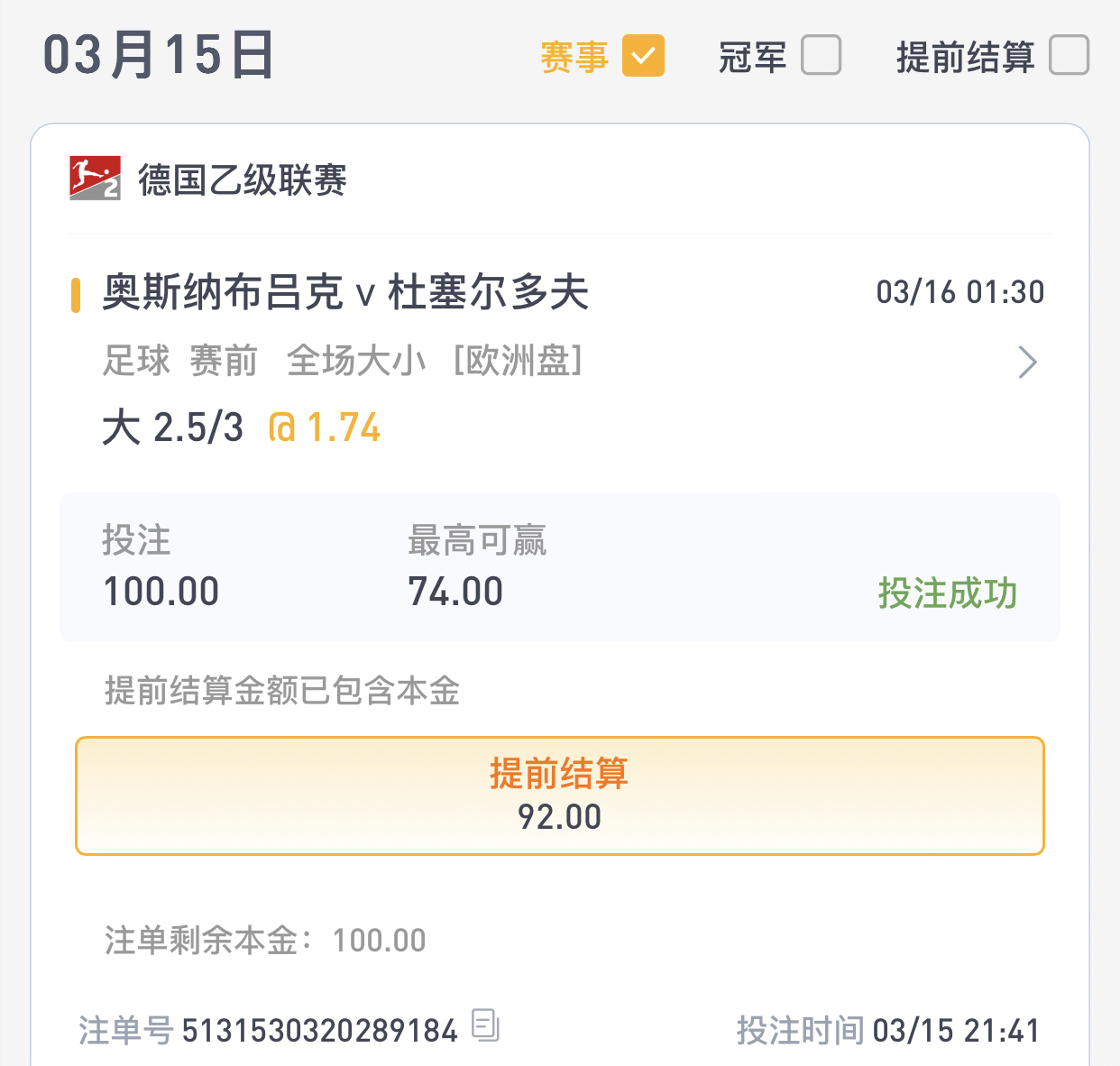The width and height of the screenshot is (1120, 1066).
Task: Uncheck the 赛事 checkbox
Action: tap(643, 56)
